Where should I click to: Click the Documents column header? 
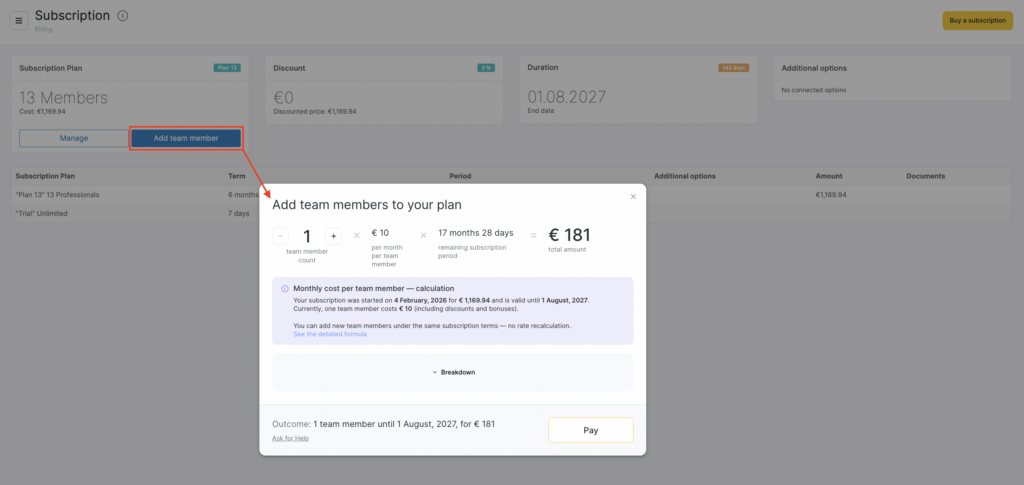point(926,176)
